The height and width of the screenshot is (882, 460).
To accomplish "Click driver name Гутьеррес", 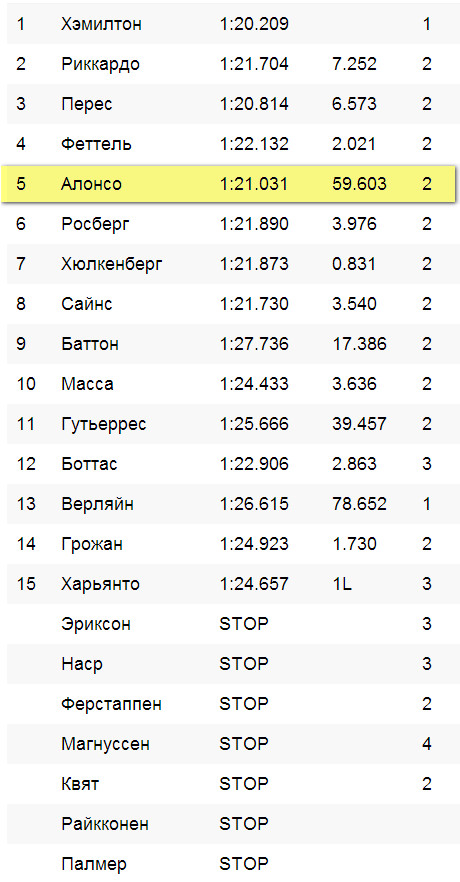I will 103,424.
